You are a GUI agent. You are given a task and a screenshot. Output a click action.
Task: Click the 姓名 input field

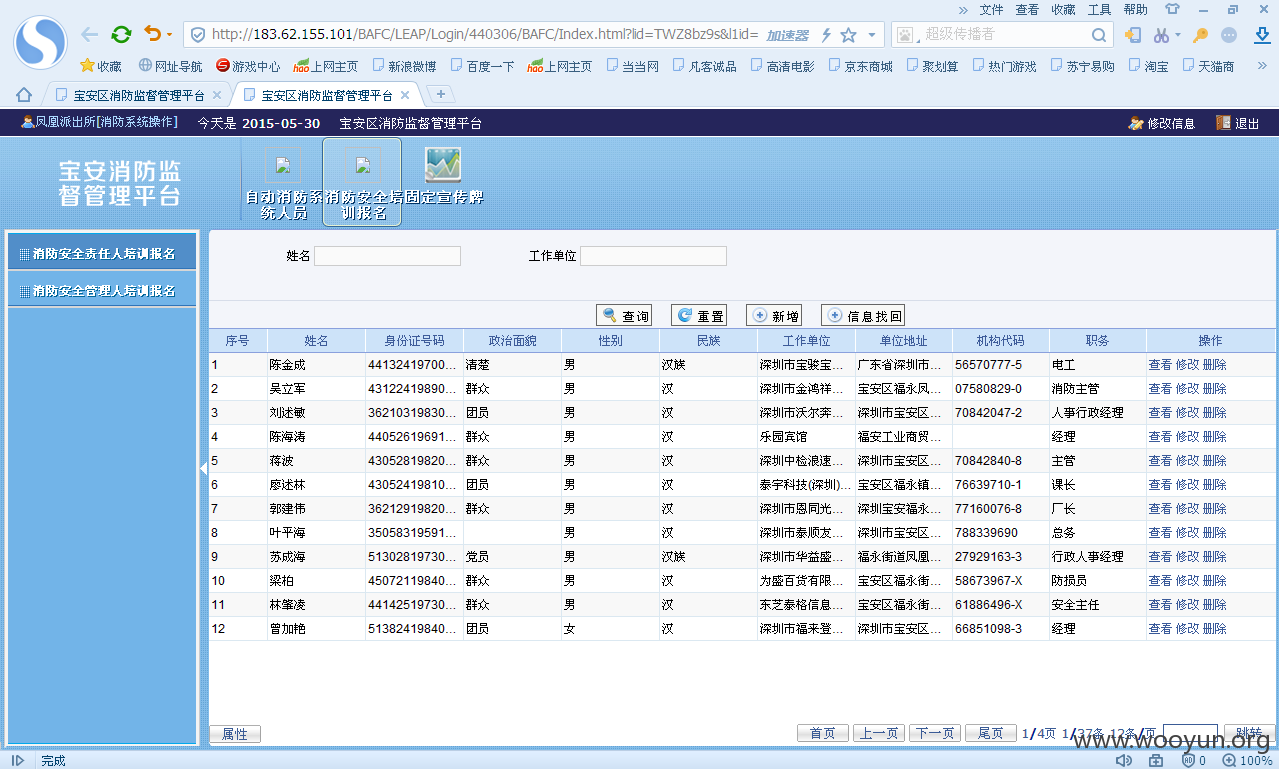pos(387,256)
